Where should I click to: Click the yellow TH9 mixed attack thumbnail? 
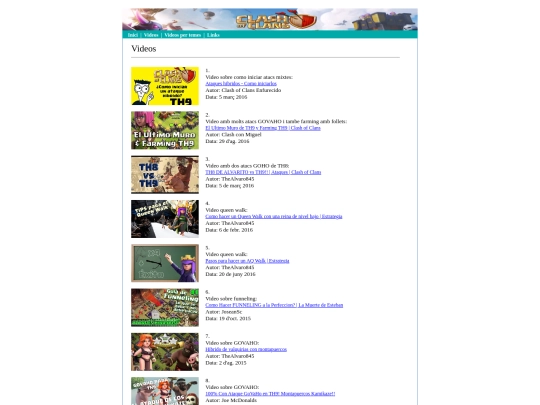(165, 86)
